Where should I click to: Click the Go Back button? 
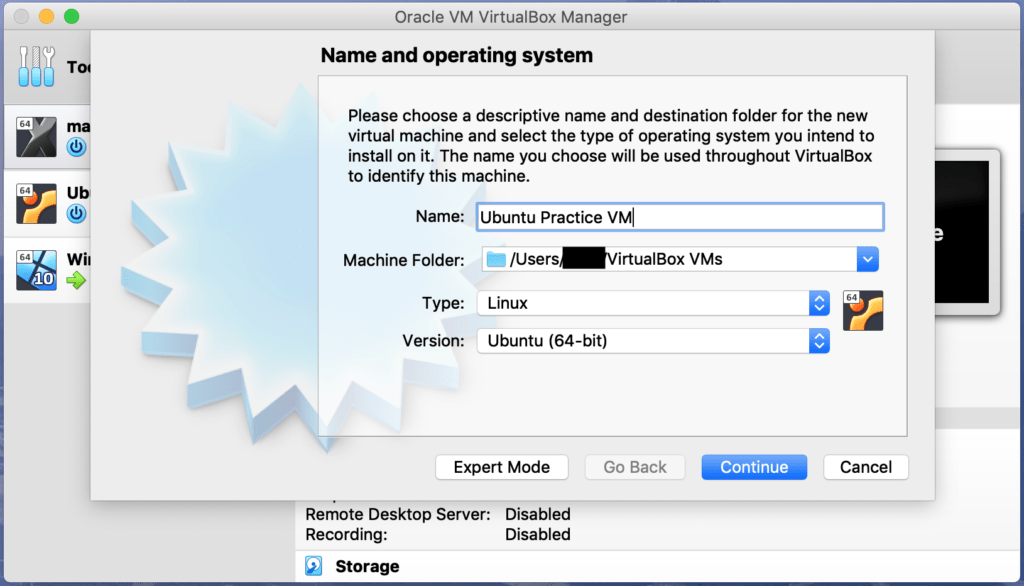[x=635, y=467]
